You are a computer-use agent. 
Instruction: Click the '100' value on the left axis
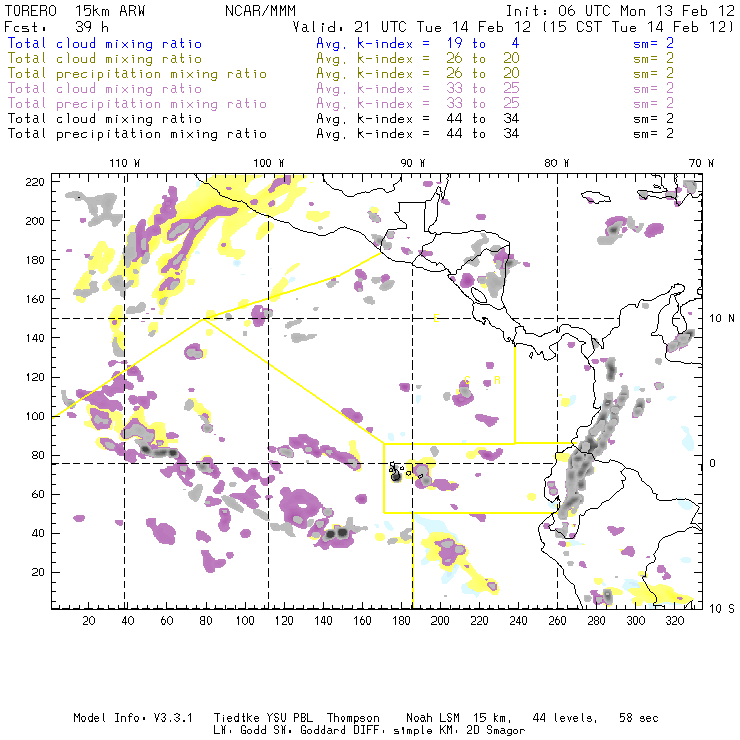point(35,416)
